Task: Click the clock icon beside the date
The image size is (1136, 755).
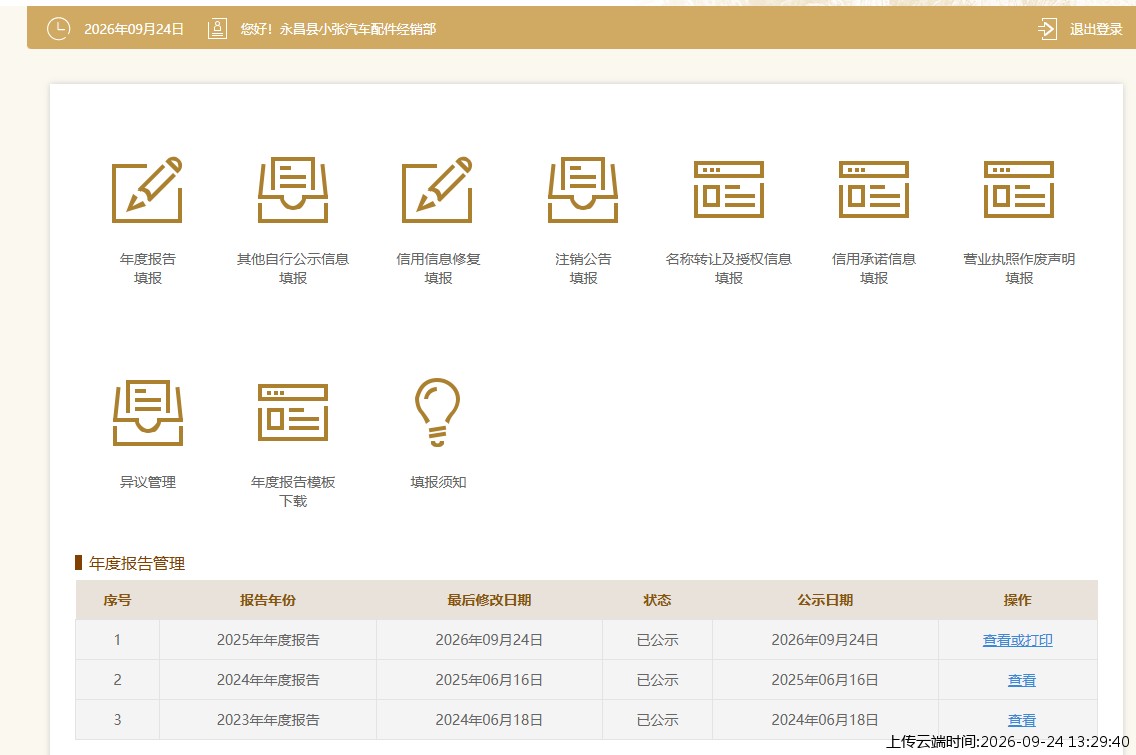Action: pyautogui.click(x=58, y=29)
